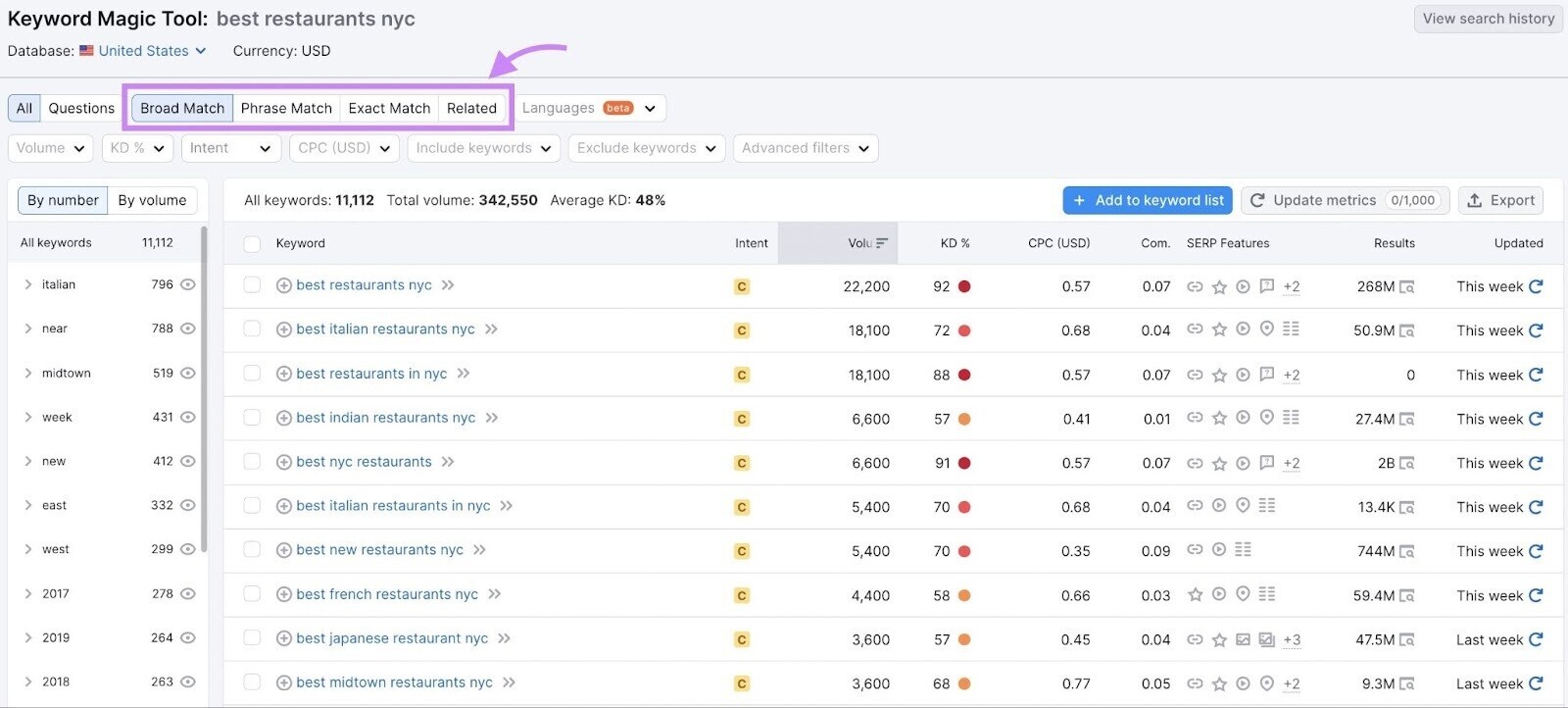Click US flag icon beside United States
The image size is (1568, 708).
pyautogui.click(x=86, y=51)
